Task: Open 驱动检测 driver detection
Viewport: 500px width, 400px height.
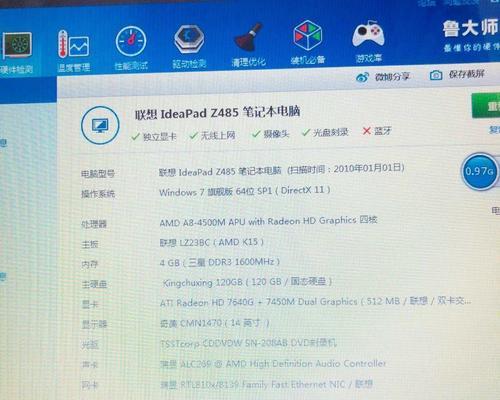Action: [189, 46]
